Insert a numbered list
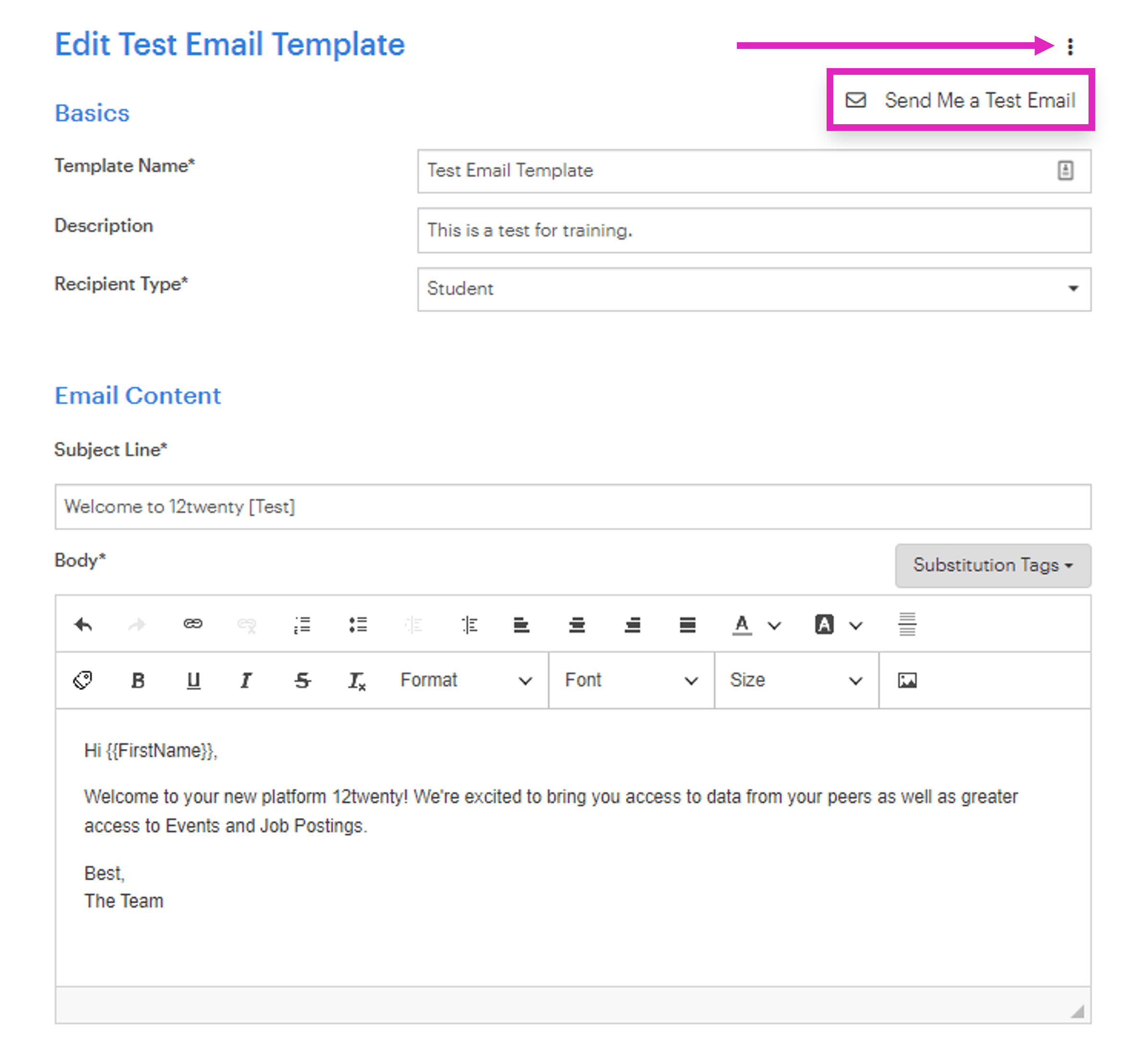This screenshot has height=1053, width=1148. tap(302, 625)
